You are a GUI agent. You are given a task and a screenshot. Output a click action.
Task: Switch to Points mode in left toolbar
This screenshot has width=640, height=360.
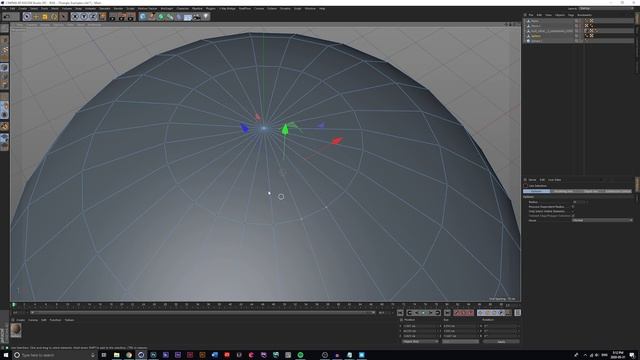[4, 67]
